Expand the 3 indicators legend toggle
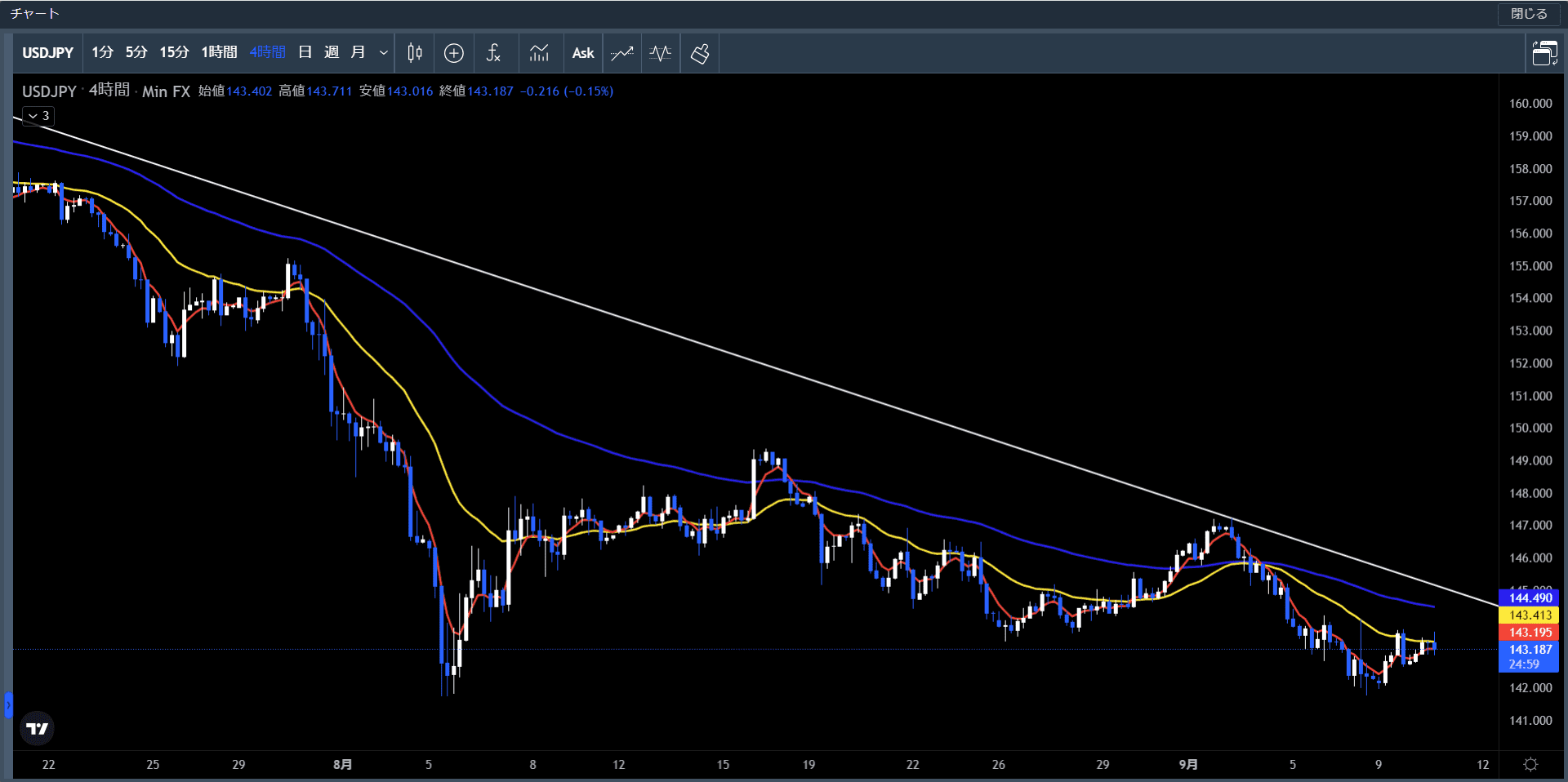This screenshot has width=1568, height=782. coord(38,116)
